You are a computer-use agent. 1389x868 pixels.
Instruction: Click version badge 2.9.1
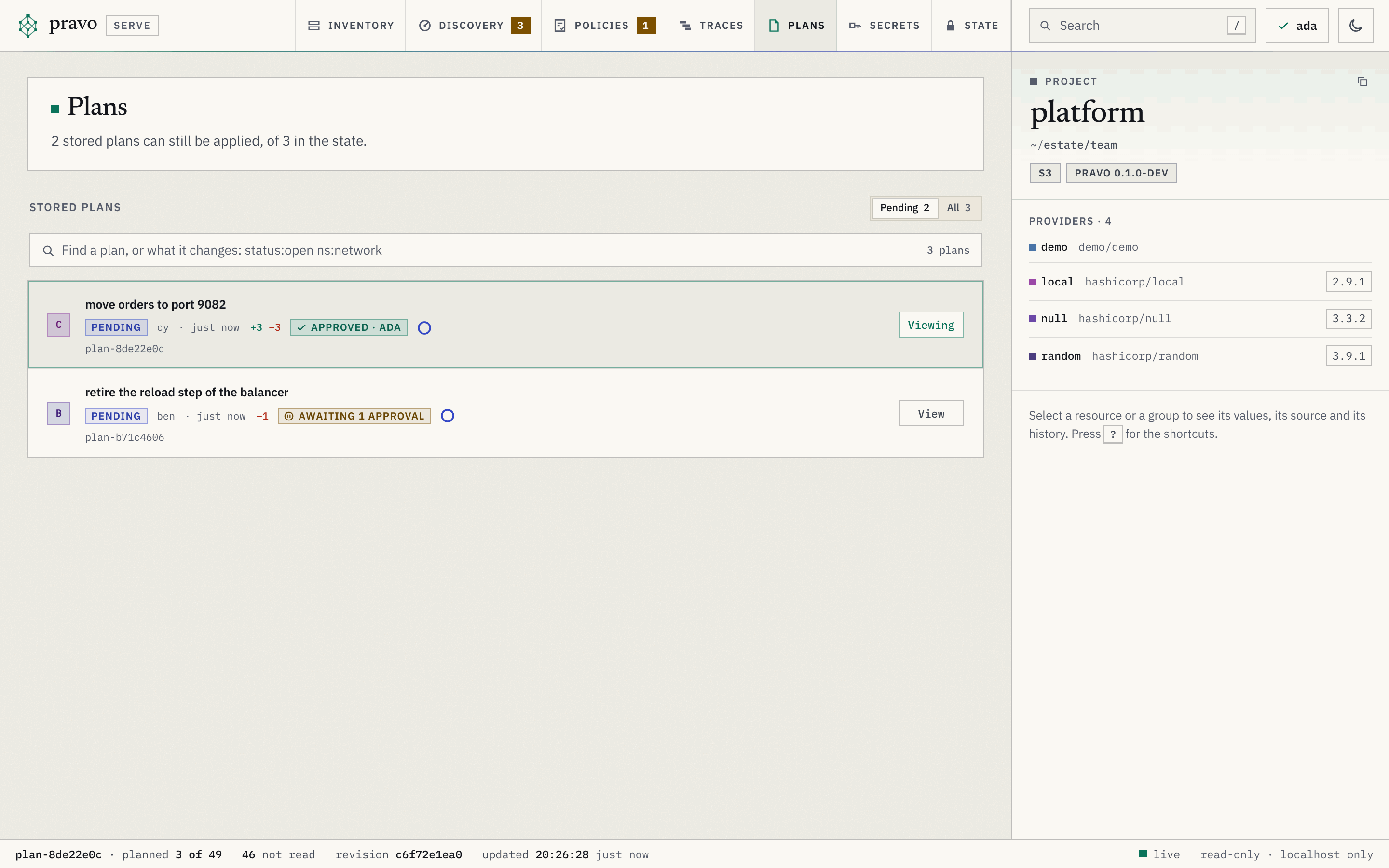[x=1348, y=281]
